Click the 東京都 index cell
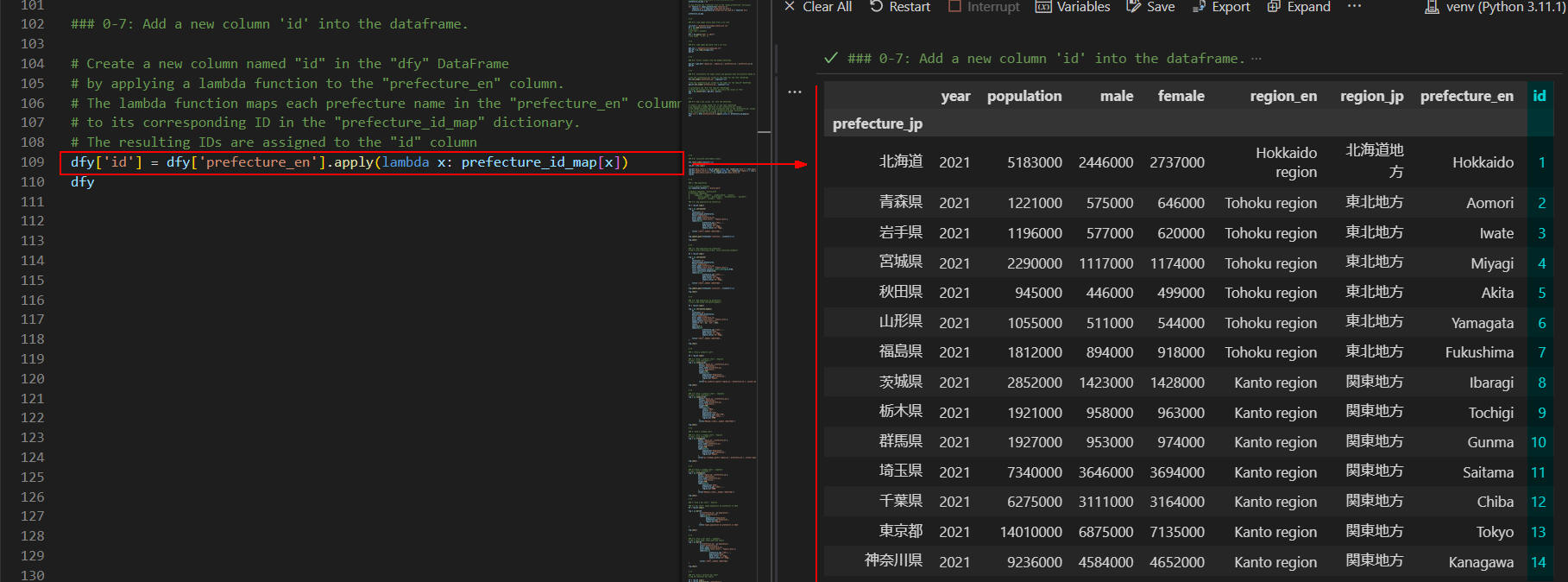 click(x=901, y=531)
